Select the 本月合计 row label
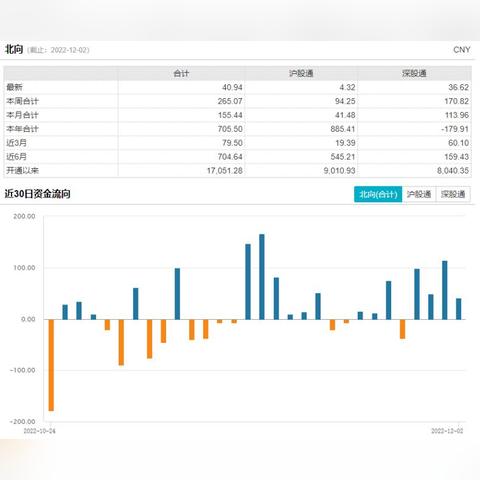Viewport: 480px width, 480px height. click(22, 115)
